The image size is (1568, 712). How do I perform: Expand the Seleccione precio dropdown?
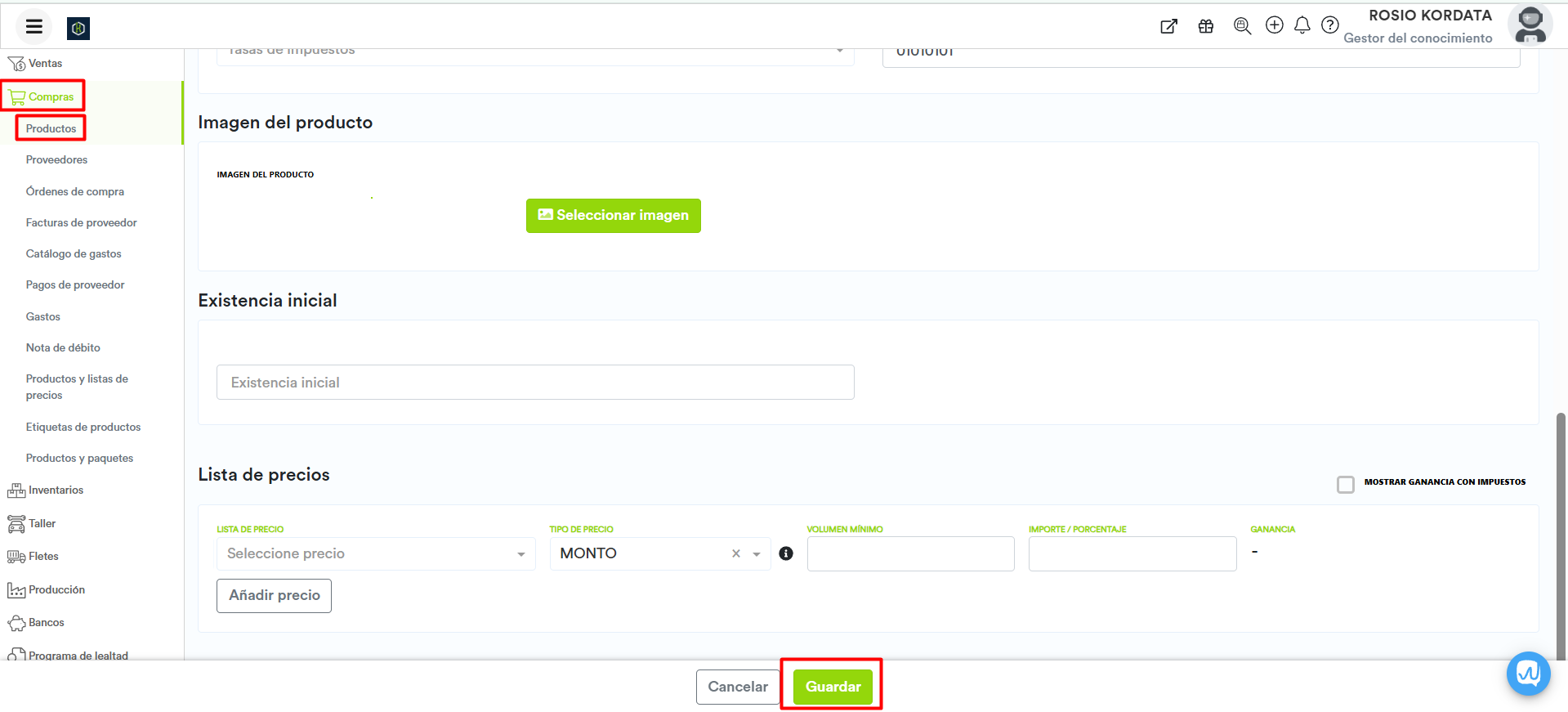tap(375, 553)
